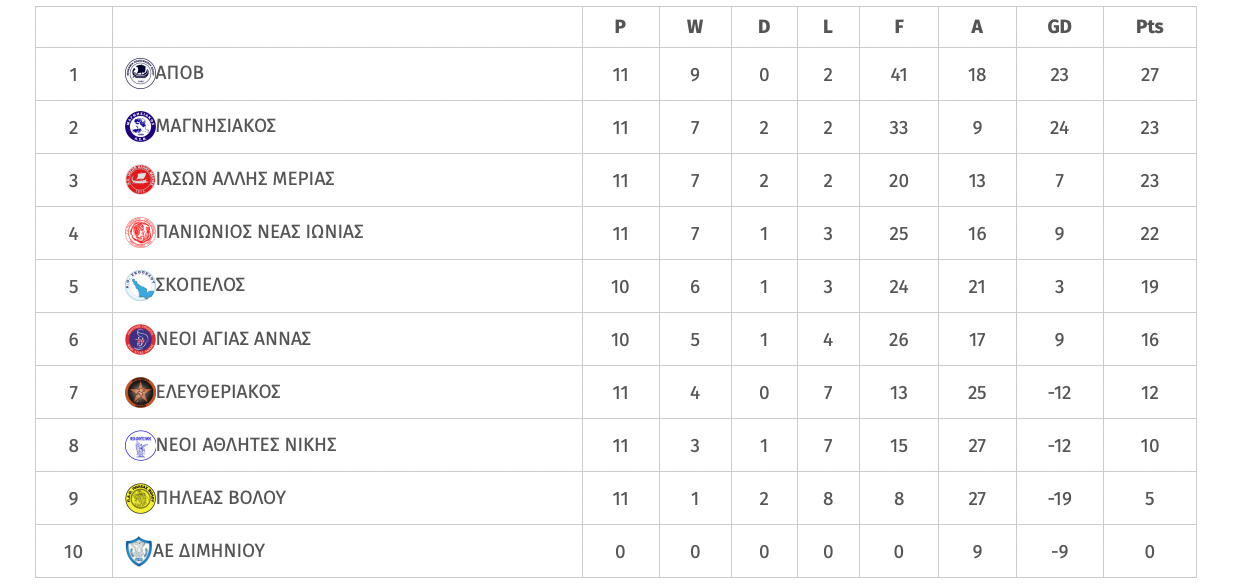The height and width of the screenshot is (588, 1241).
Task: Open the ΣΚΟΠΕΛΟΣ island-shaped team logo
Action: coord(140,286)
